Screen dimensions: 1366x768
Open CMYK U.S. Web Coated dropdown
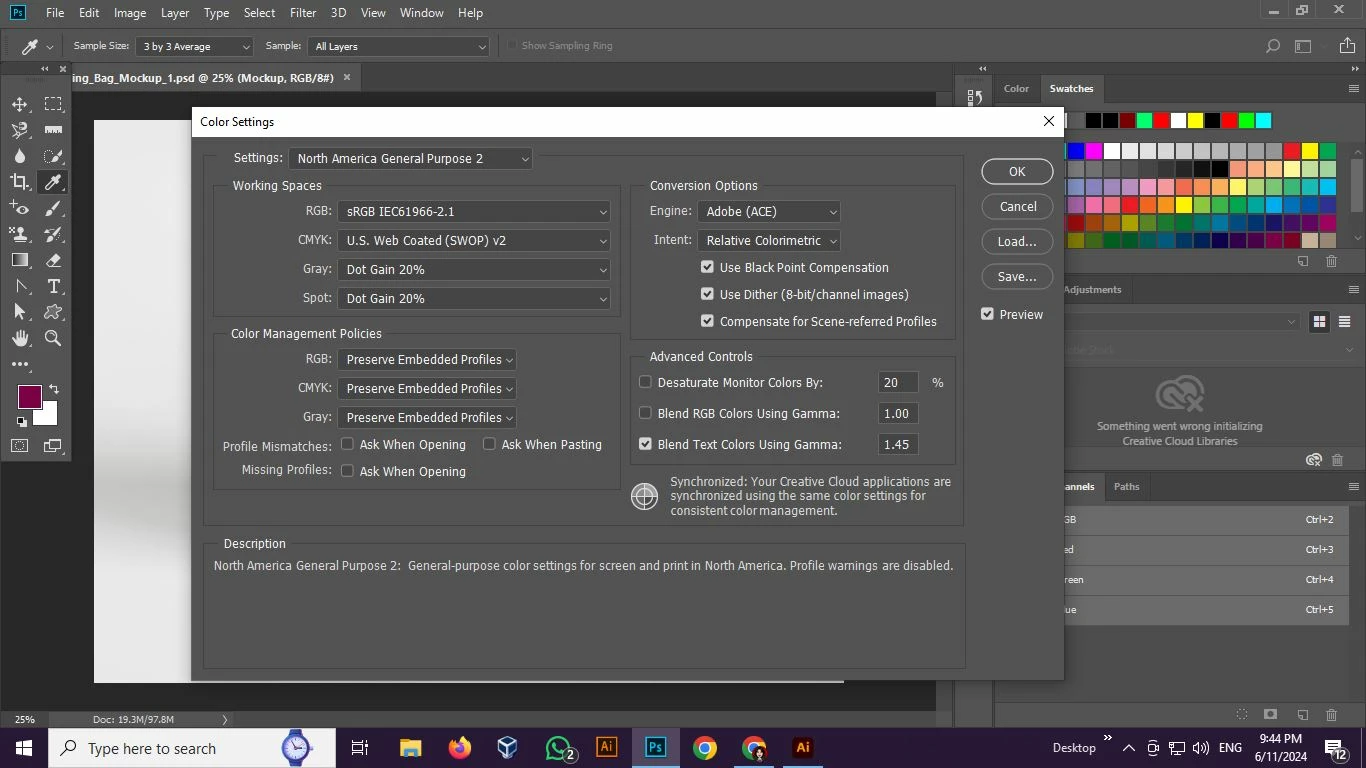474,241
